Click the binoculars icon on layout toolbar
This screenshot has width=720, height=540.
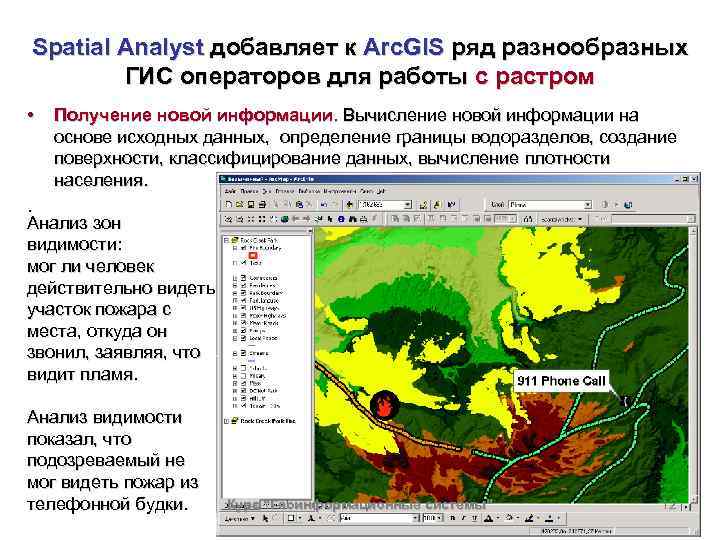(528, 219)
